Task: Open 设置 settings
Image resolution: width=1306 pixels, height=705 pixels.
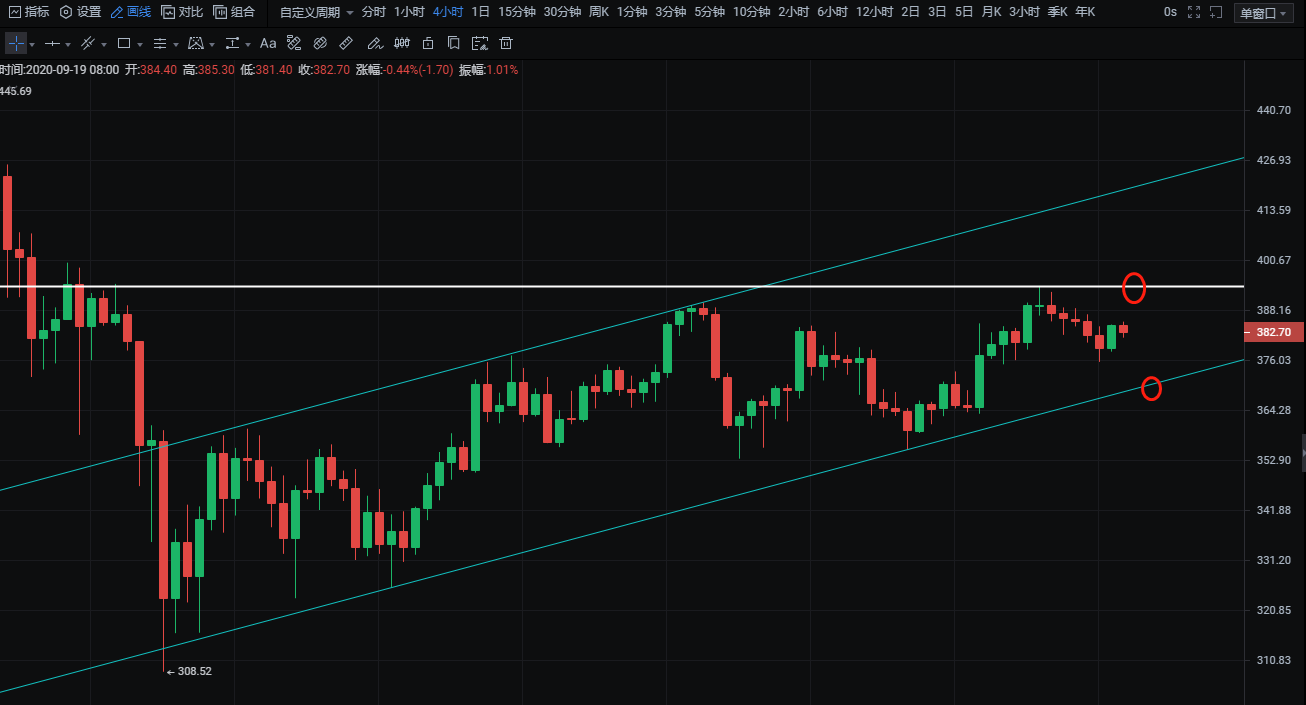Action: click(x=80, y=12)
